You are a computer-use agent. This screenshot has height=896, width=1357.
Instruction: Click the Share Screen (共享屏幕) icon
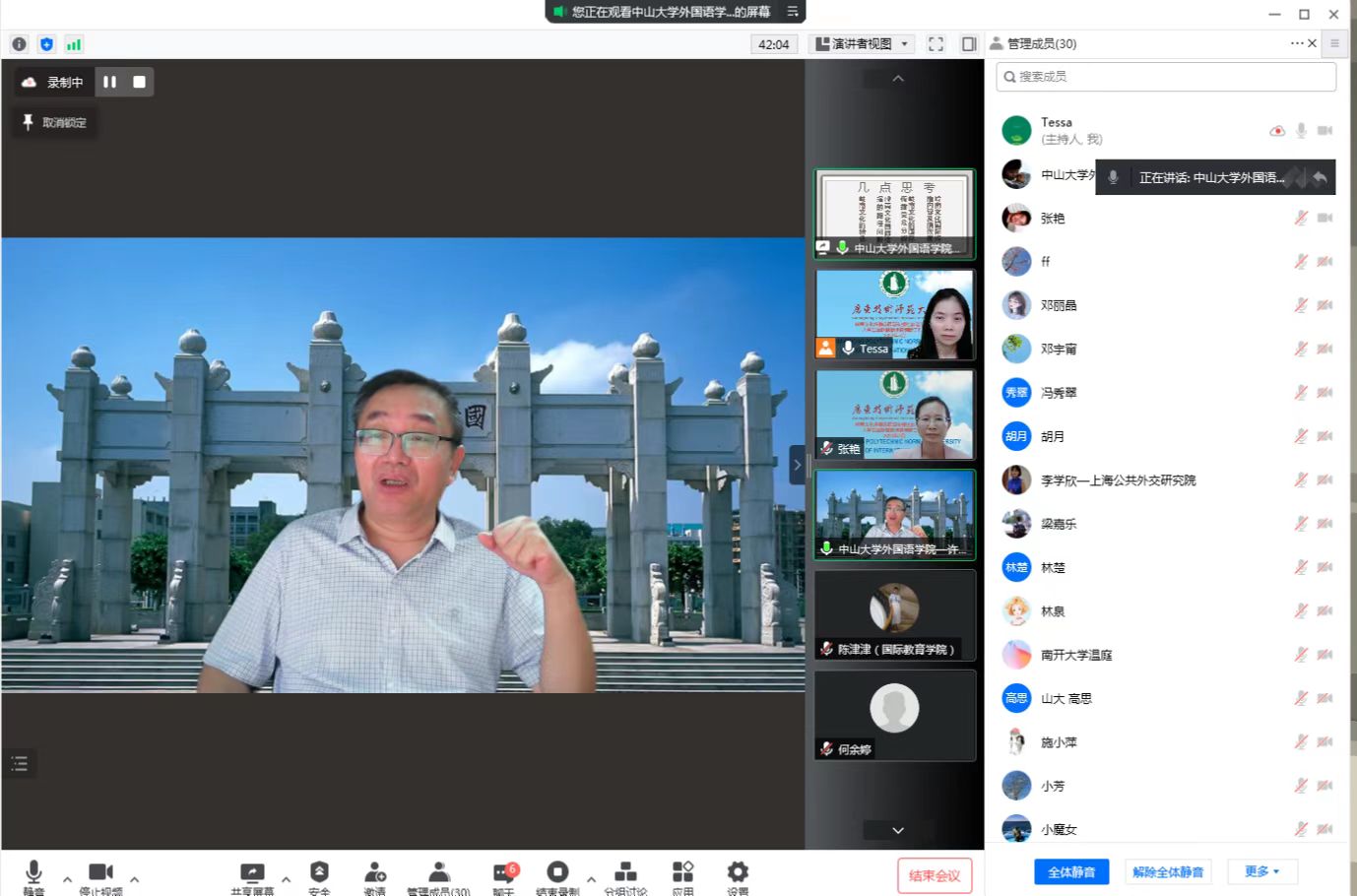252,873
